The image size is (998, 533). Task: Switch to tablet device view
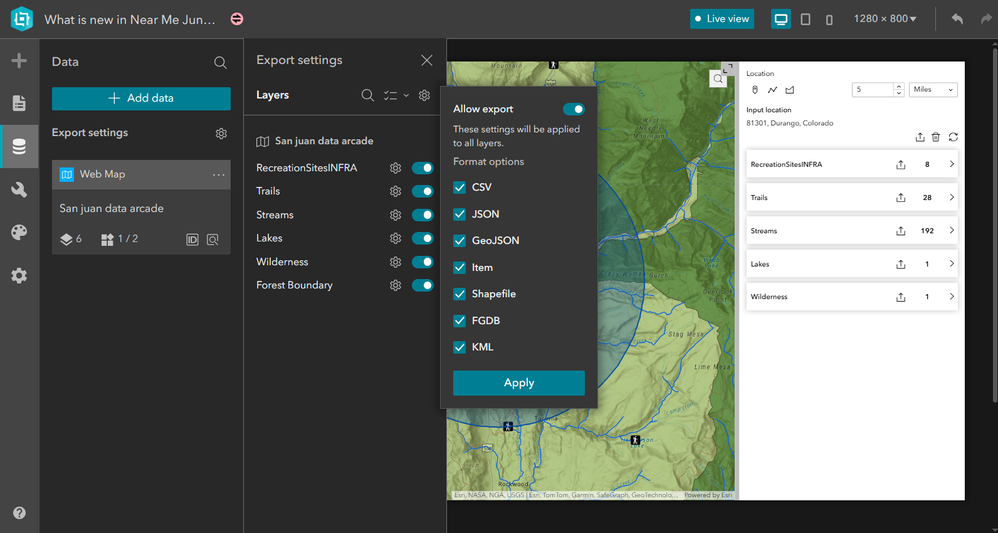pyautogui.click(x=805, y=19)
